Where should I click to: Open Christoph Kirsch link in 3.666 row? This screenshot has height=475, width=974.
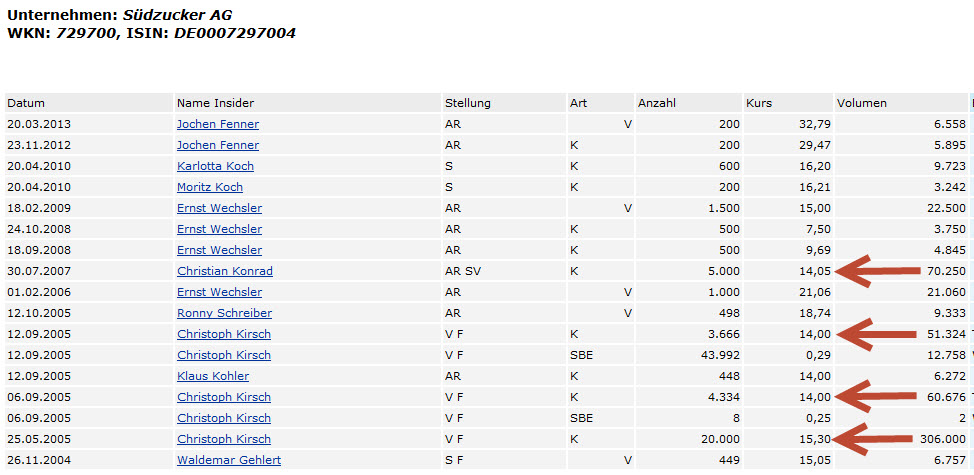point(224,334)
